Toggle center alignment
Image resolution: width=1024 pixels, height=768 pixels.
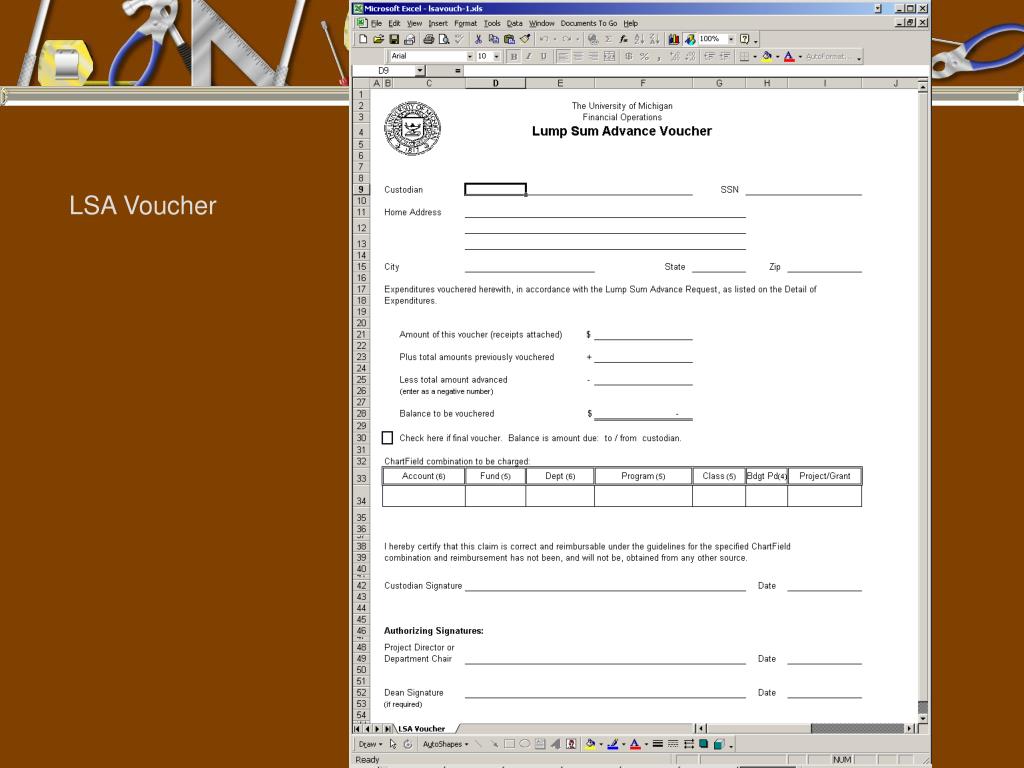coord(578,57)
